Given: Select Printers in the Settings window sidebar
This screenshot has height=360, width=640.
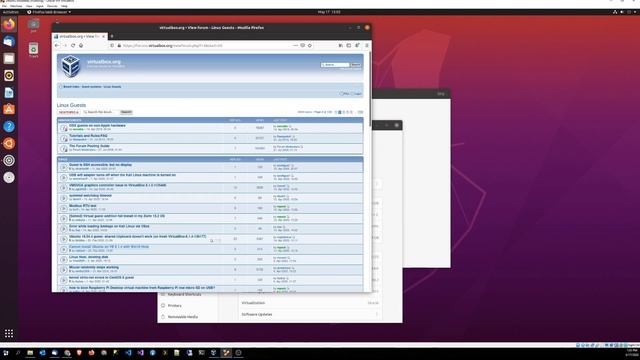Looking at the screenshot, I should pyautogui.click(x=174, y=305).
